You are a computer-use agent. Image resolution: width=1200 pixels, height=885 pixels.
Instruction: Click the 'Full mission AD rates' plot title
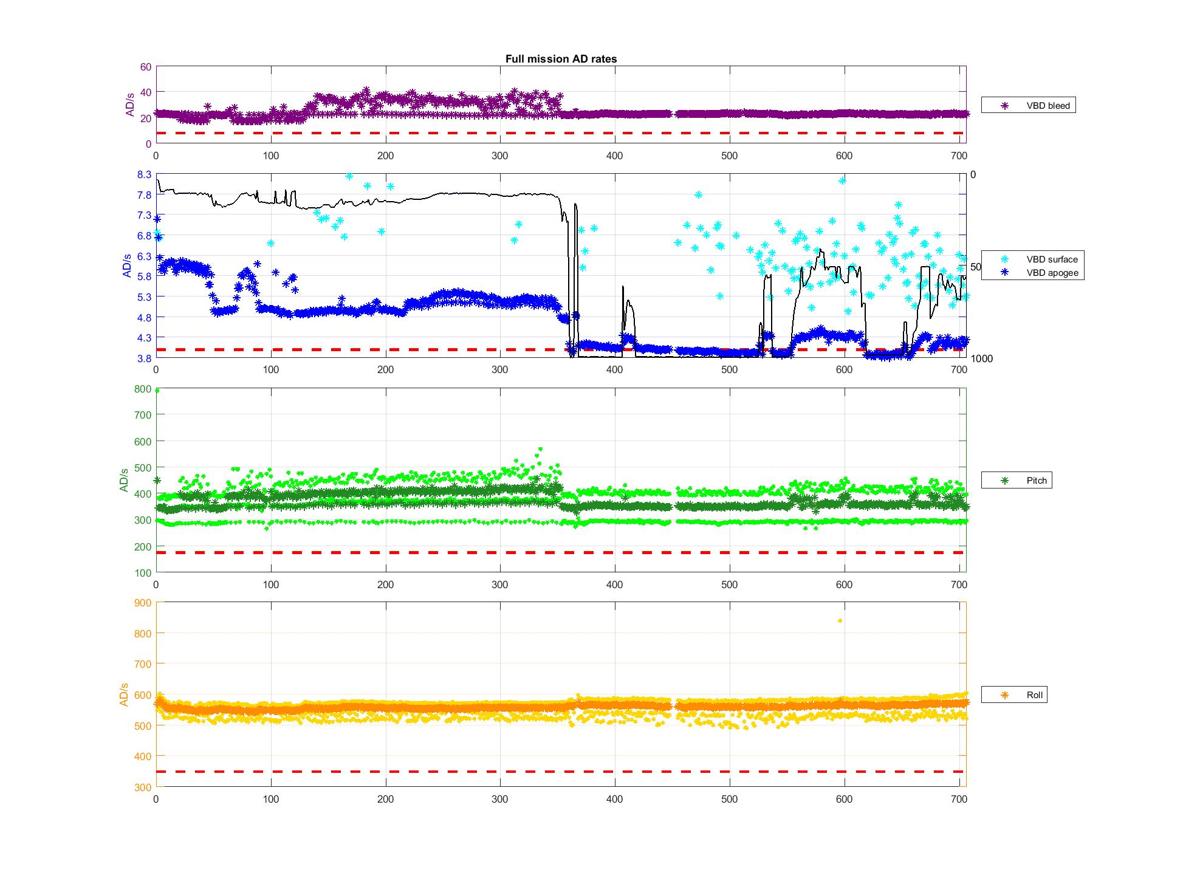[x=561, y=59]
